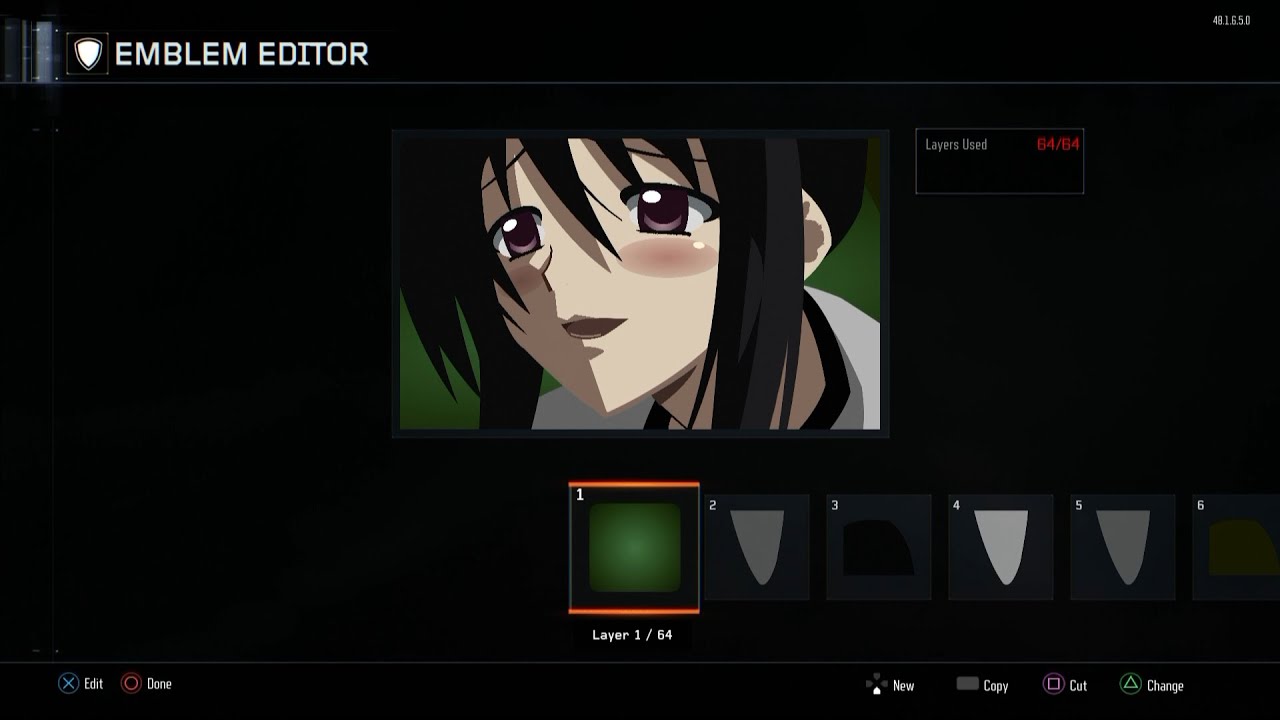Select layer 4 light gray shape thumbnail

click(1001, 547)
